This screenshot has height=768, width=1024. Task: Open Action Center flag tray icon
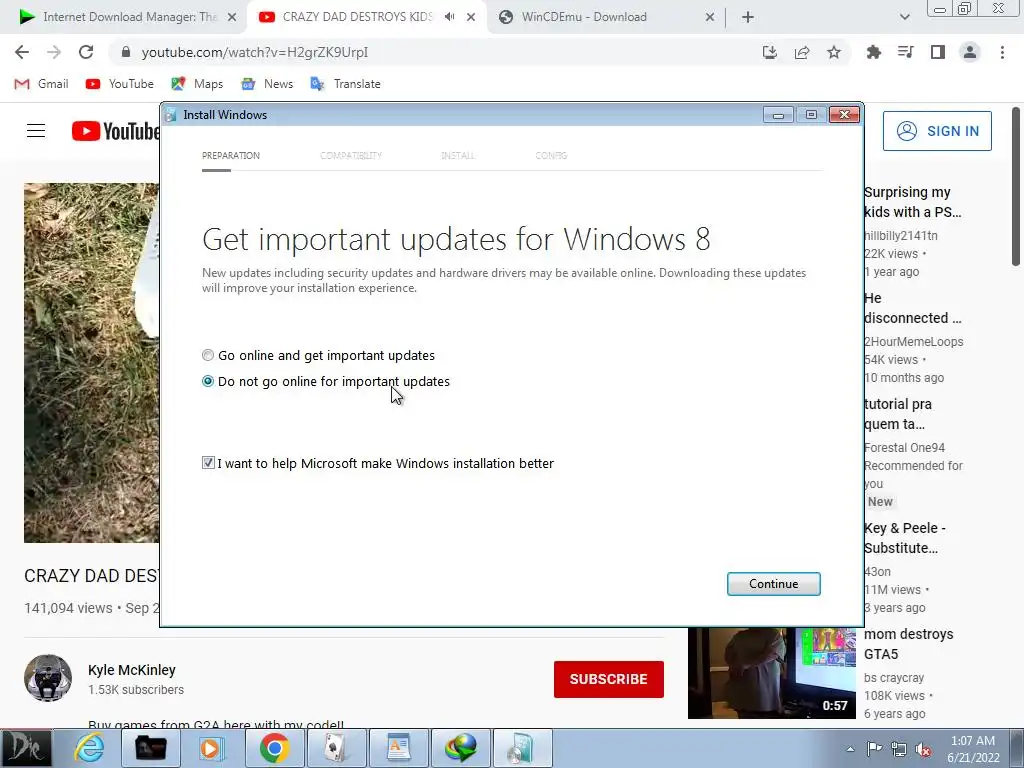[x=874, y=749]
